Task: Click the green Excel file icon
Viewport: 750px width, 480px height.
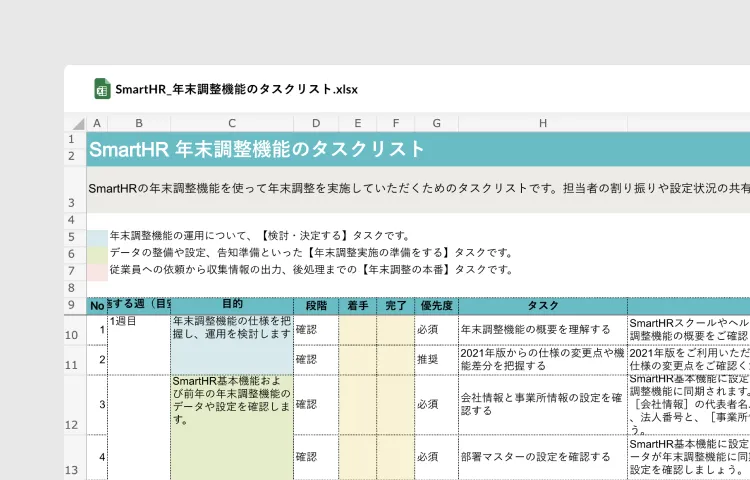Action: 101,89
